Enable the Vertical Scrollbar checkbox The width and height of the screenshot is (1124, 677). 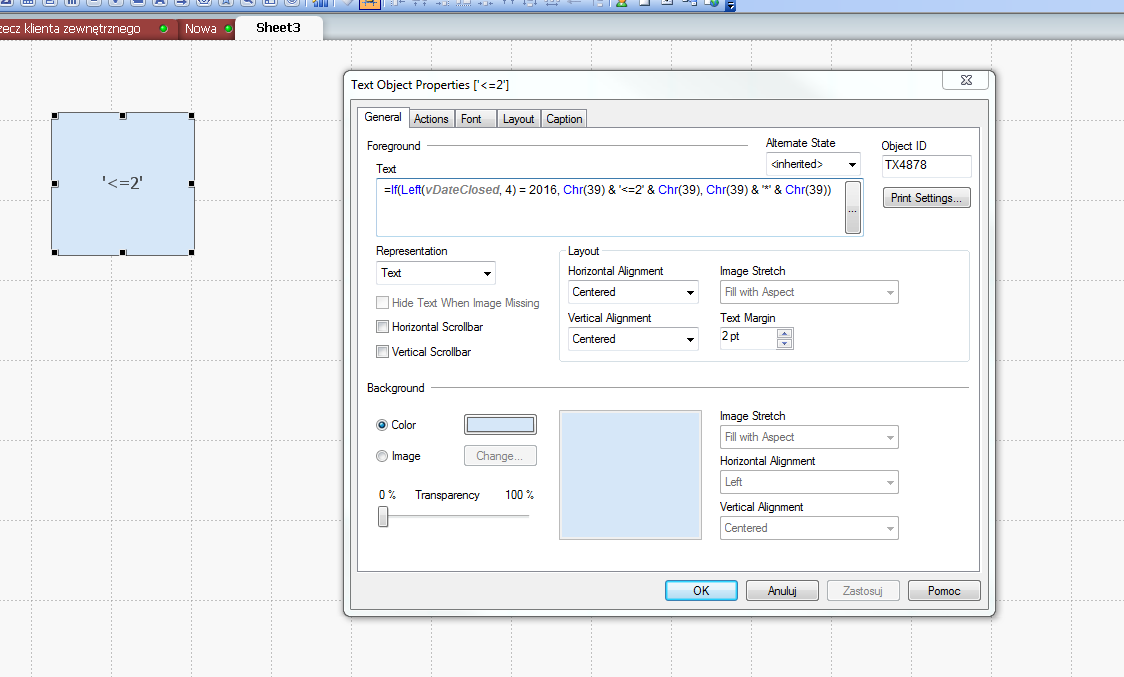(x=383, y=352)
